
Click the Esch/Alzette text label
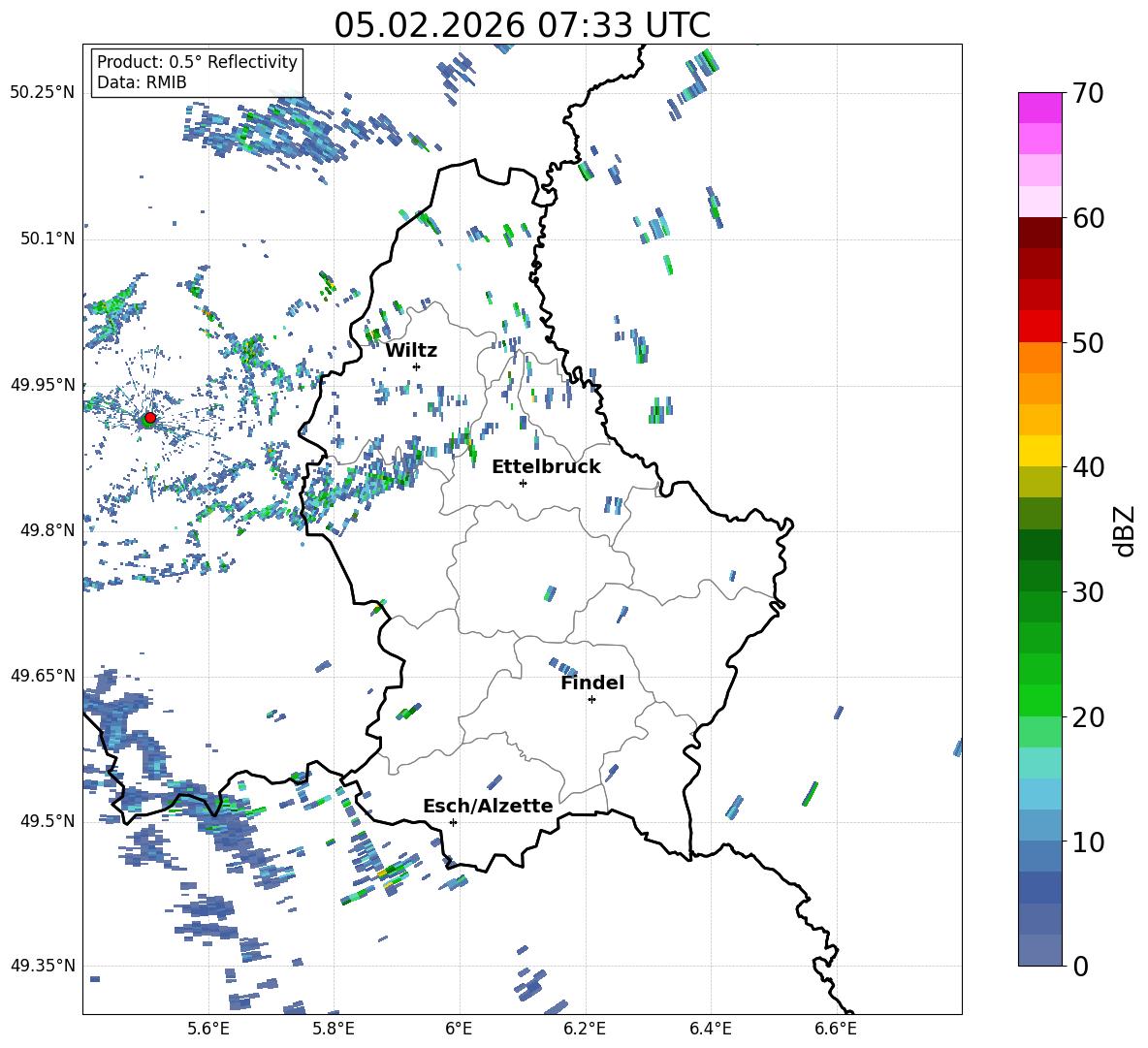coord(488,806)
